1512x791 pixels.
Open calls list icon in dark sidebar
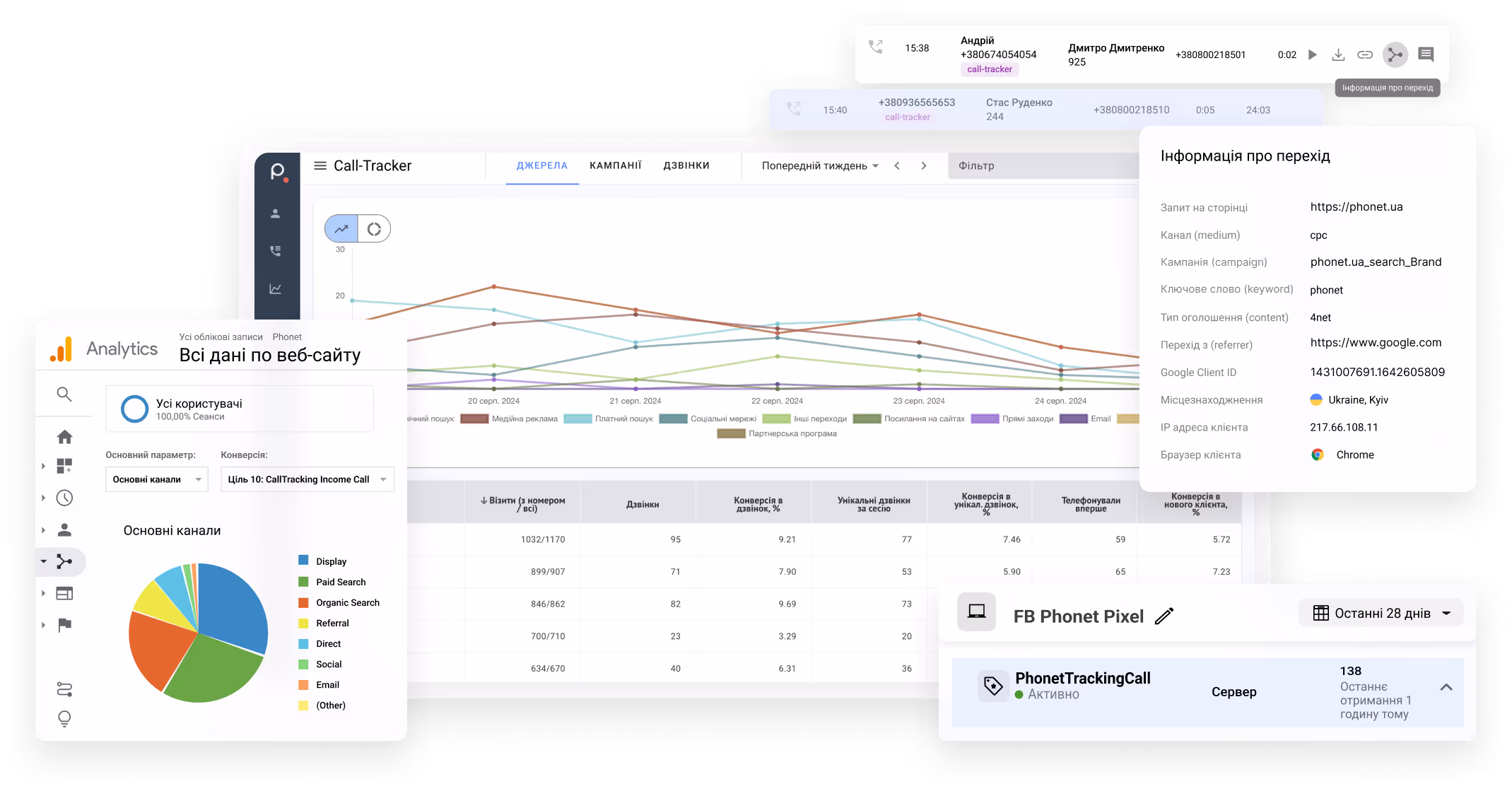click(276, 251)
